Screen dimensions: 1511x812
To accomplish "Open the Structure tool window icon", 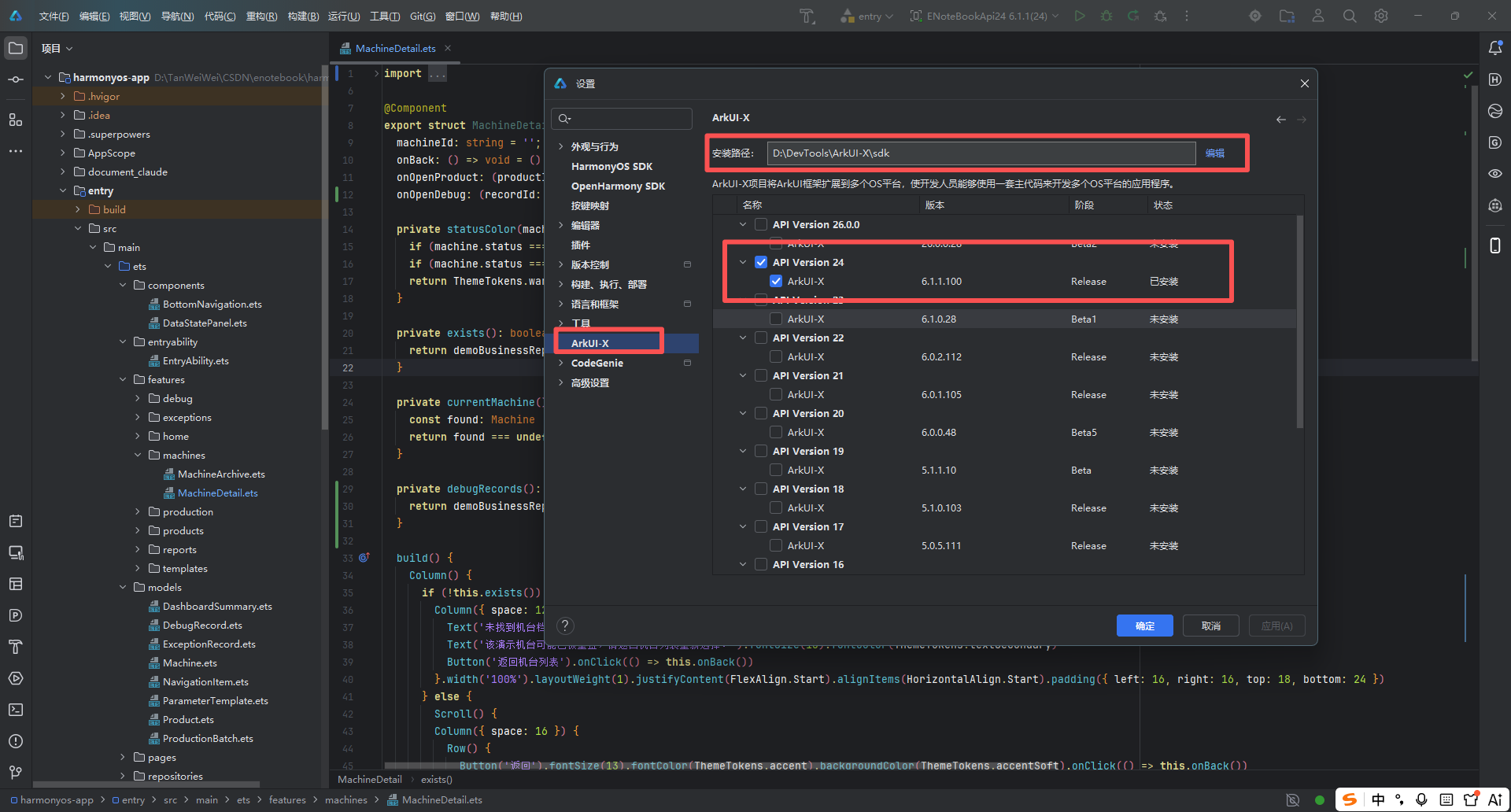I will (16, 120).
